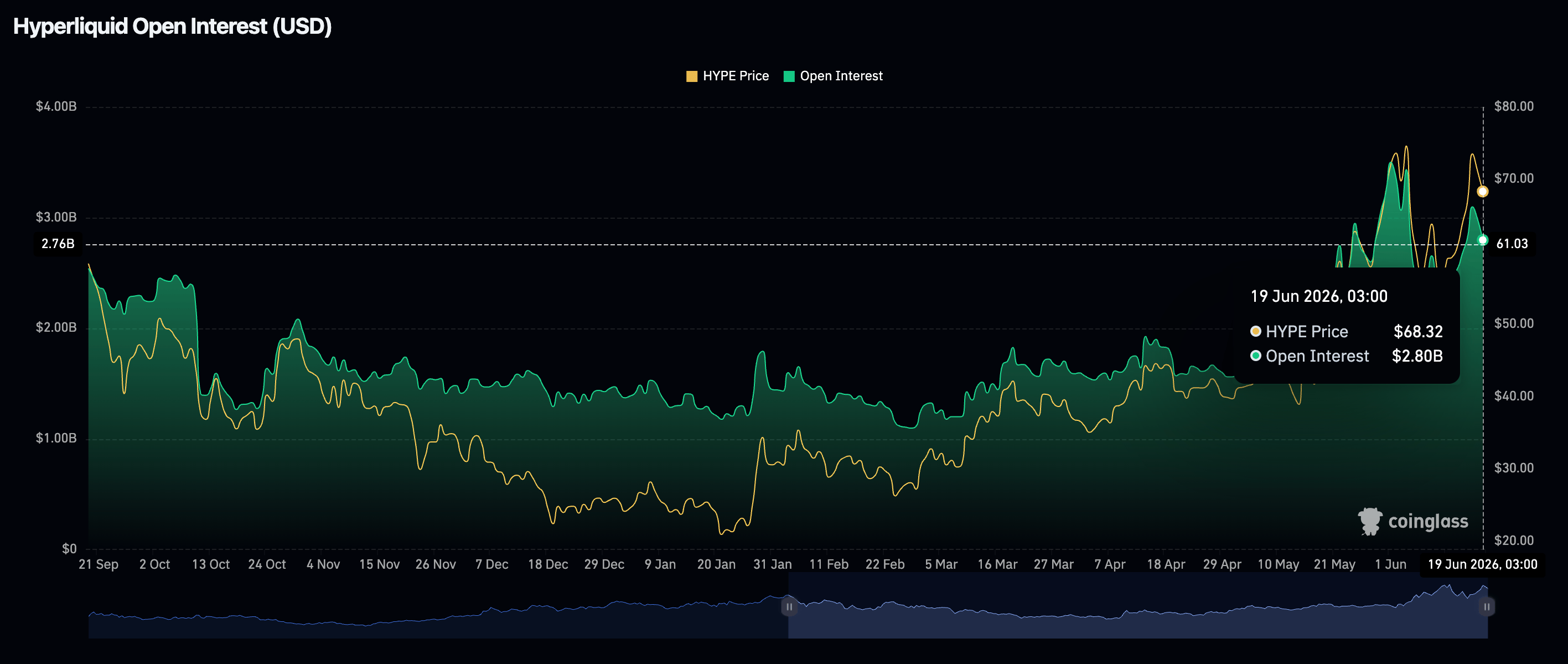Click the green Open Interest data point marker
The height and width of the screenshot is (664, 1568).
(1483, 240)
